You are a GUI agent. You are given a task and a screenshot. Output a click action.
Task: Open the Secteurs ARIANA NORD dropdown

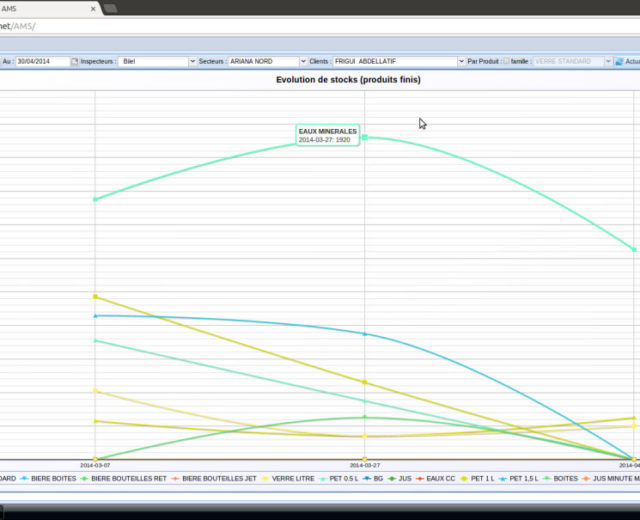(298, 61)
